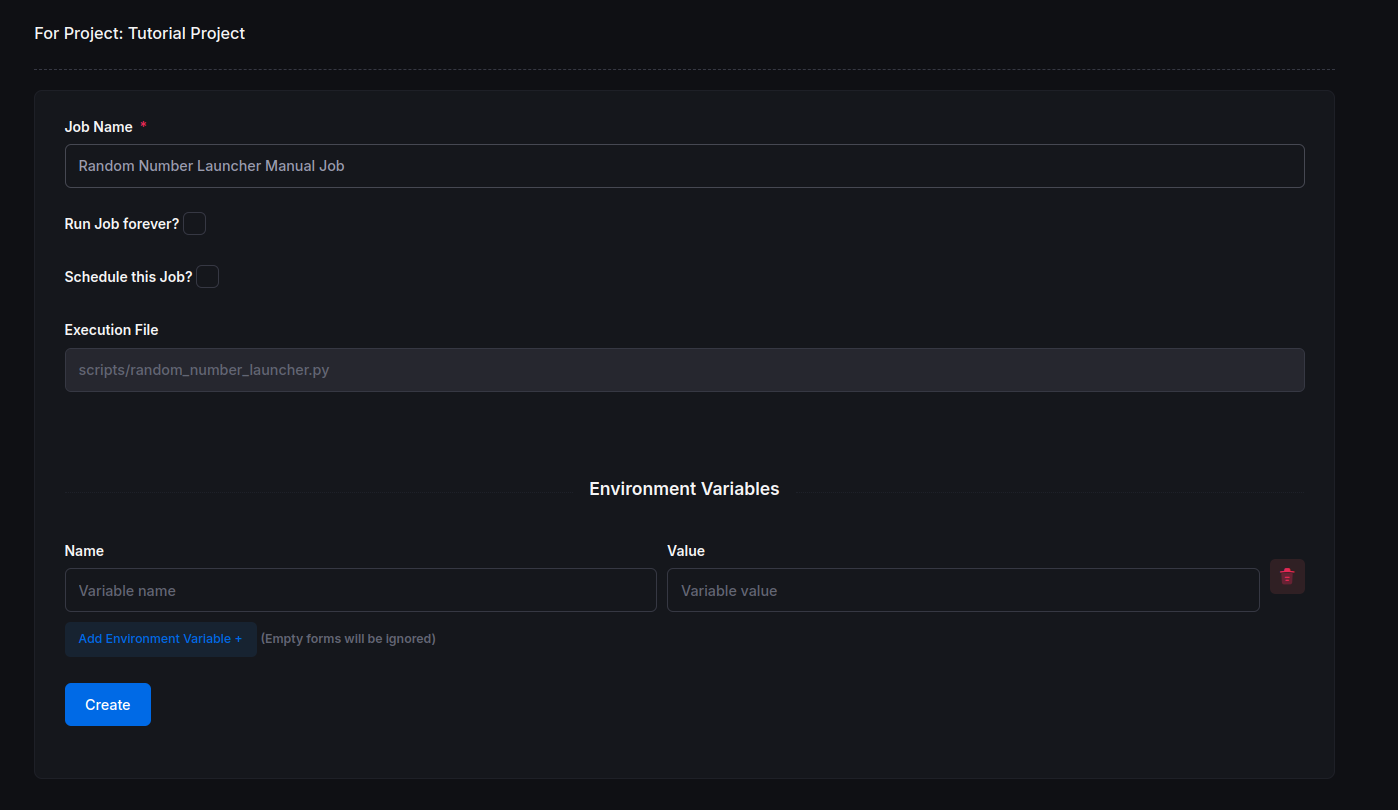Click the Environment Variables section heading

tap(684, 489)
